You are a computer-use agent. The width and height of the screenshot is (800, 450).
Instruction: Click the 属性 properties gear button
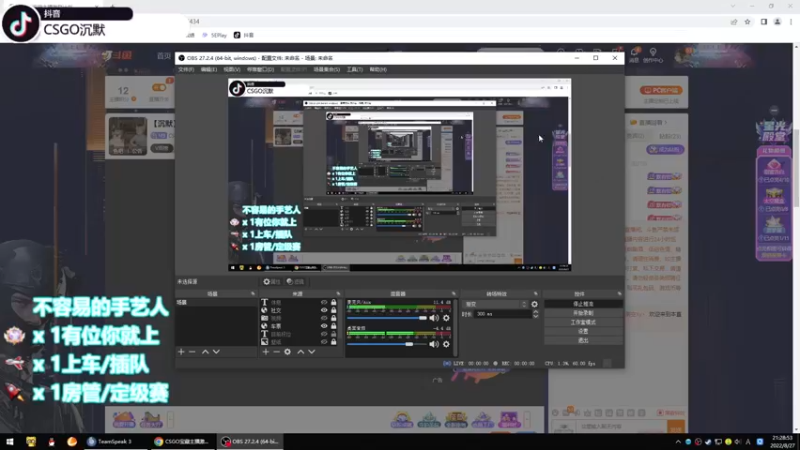[x=272, y=282]
